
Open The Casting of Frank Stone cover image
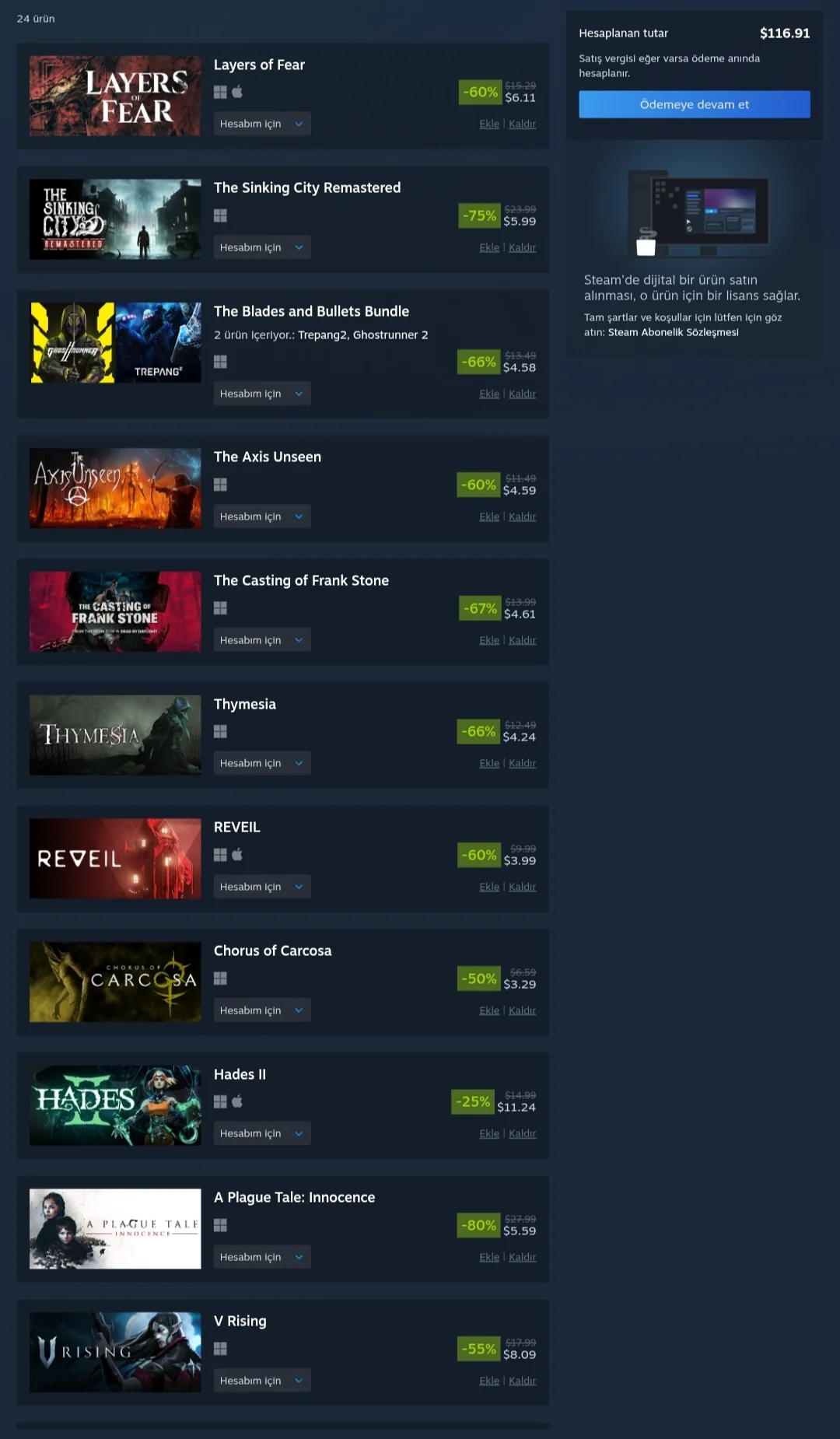(115, 611)
